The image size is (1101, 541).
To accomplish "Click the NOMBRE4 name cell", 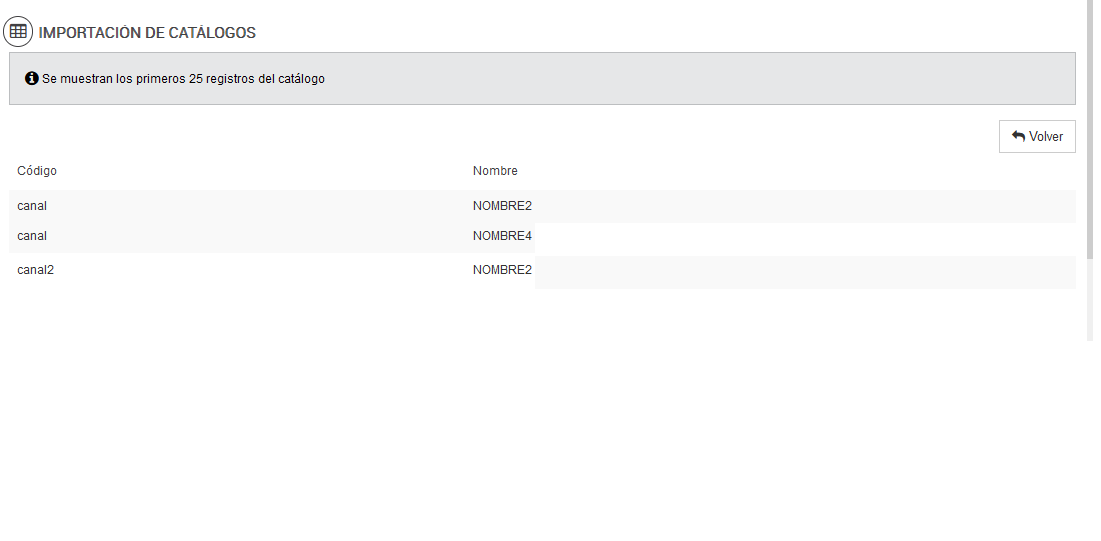I will click(502, 236).
